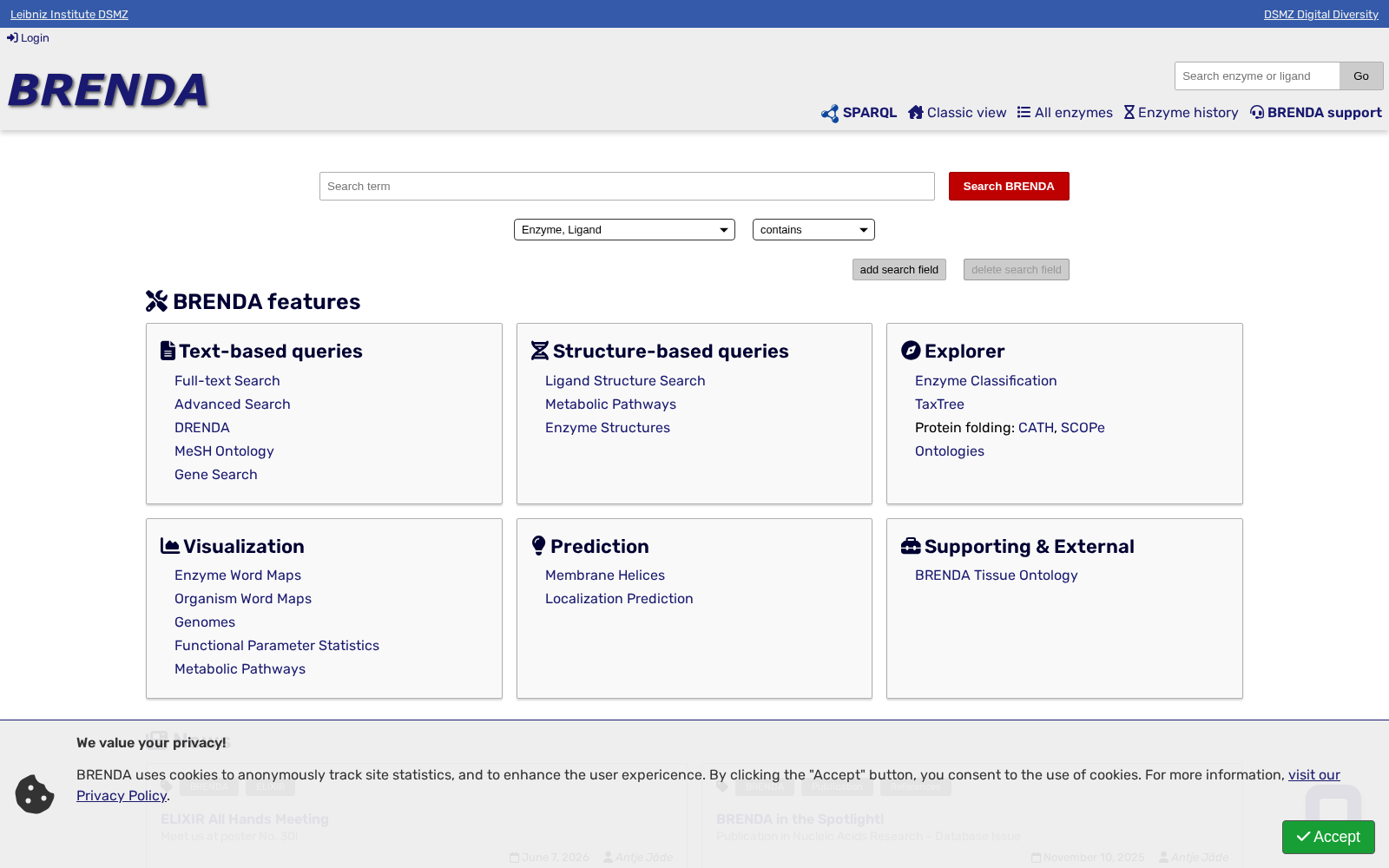Image resolution: width=1389 pixels, height=868 pixels.
Task: Click the Login arrow icon
Action: coord(12,38)
